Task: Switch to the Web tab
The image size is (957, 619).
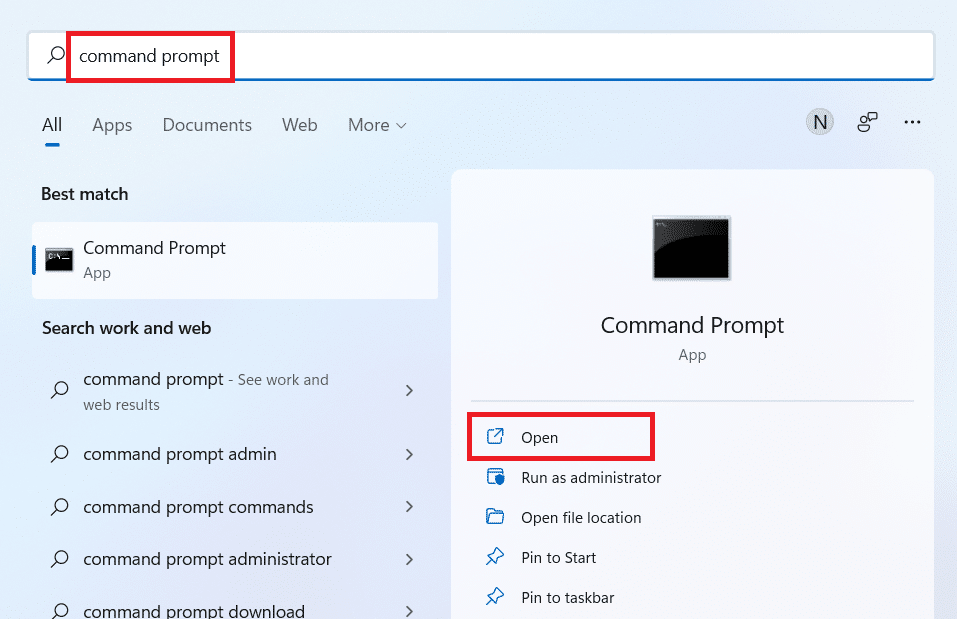Action: pos(299,125)
